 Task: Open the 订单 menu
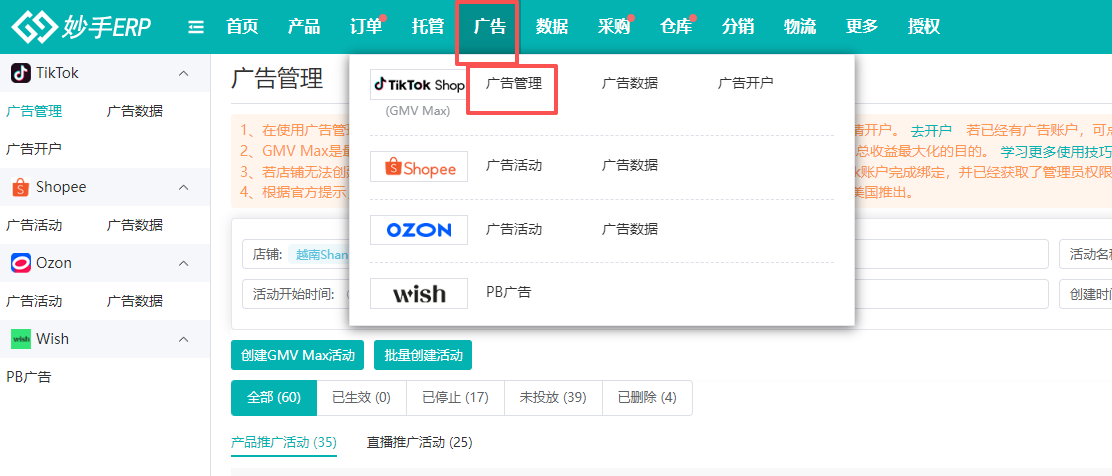pos(366,27)
